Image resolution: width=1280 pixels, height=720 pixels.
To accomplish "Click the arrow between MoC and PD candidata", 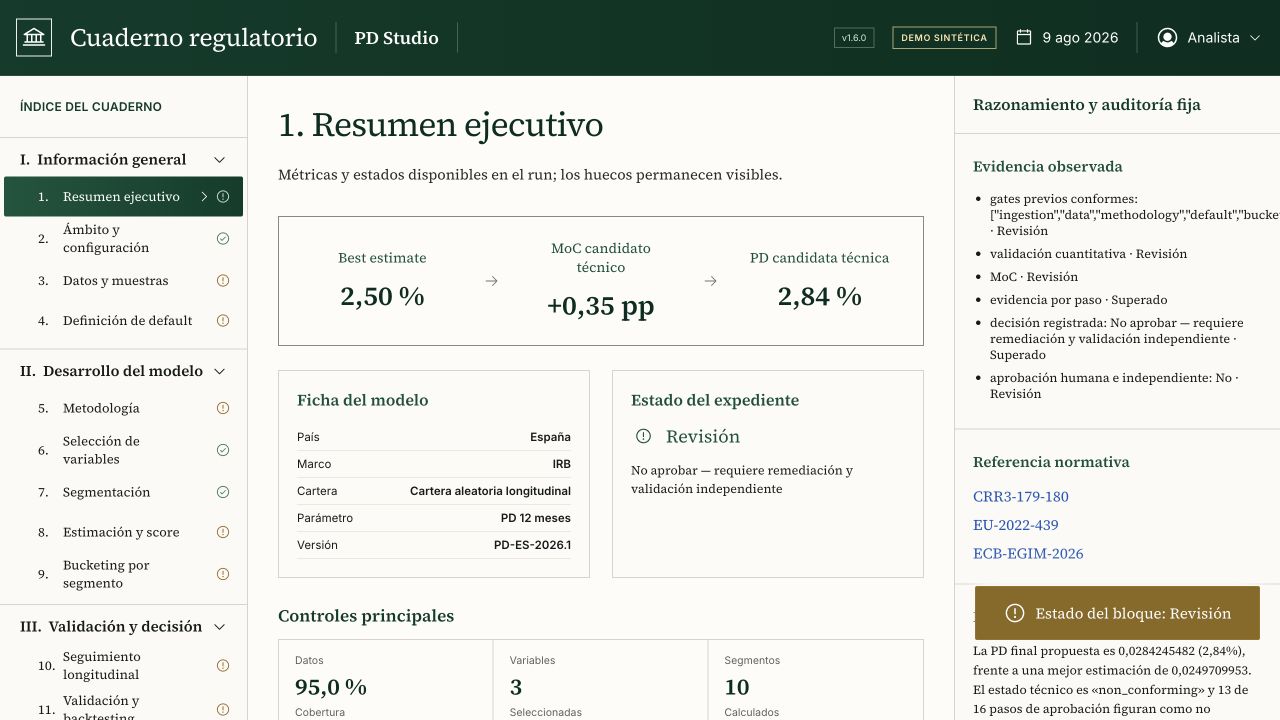I will click(710, 281).
